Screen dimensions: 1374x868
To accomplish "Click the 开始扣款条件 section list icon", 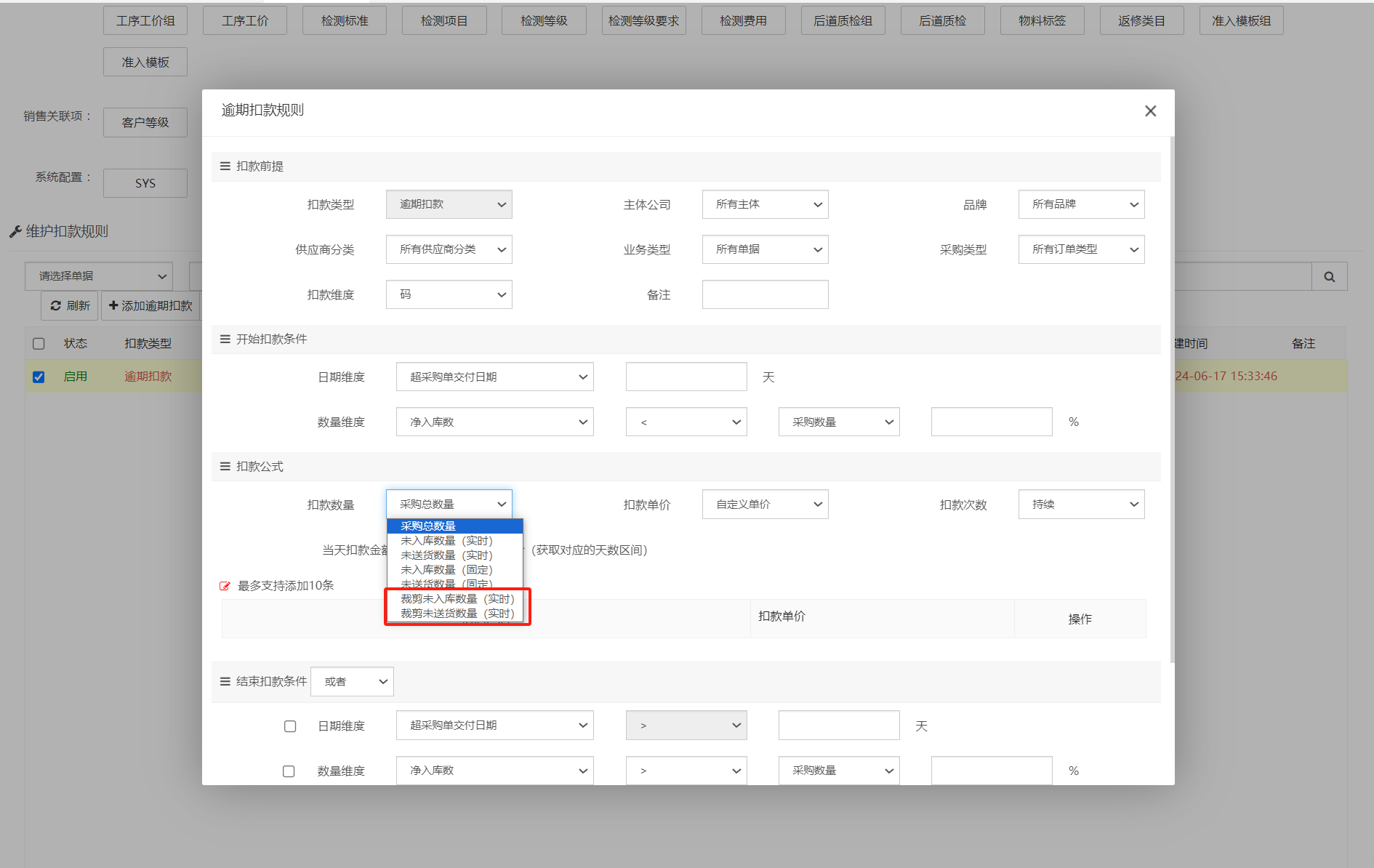I will click(225, 339).
